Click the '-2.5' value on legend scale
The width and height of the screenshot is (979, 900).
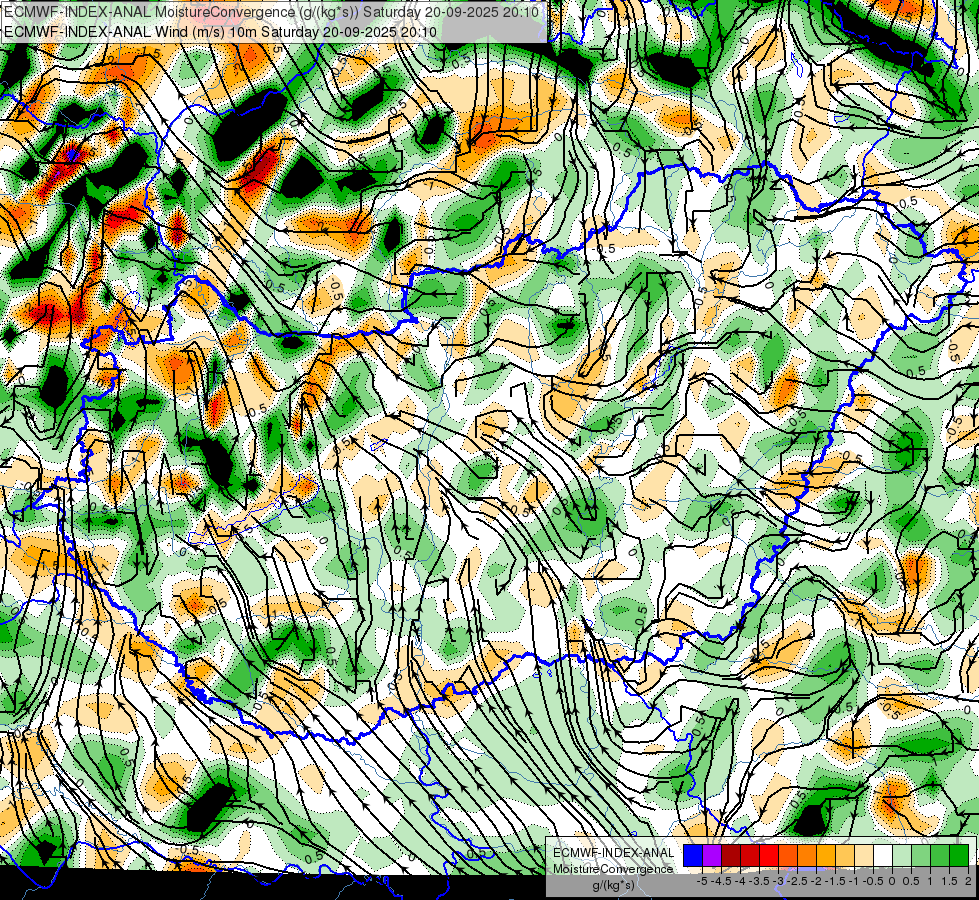(x=797, y=881)
